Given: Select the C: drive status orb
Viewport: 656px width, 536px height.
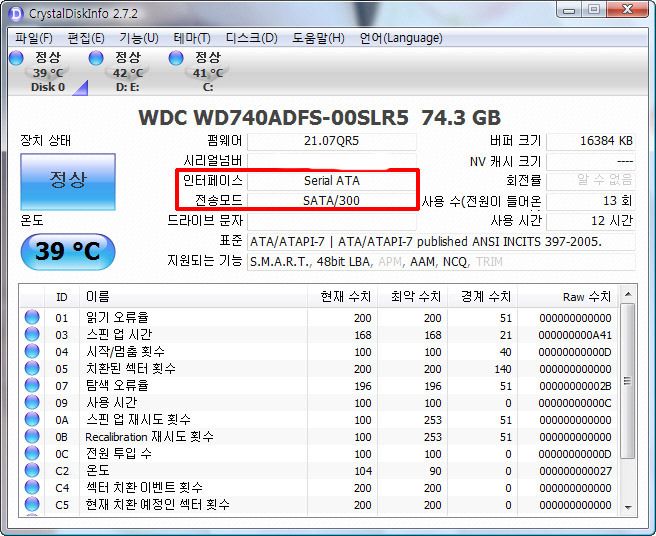Looking at the screenshot, I should (176, 58).
